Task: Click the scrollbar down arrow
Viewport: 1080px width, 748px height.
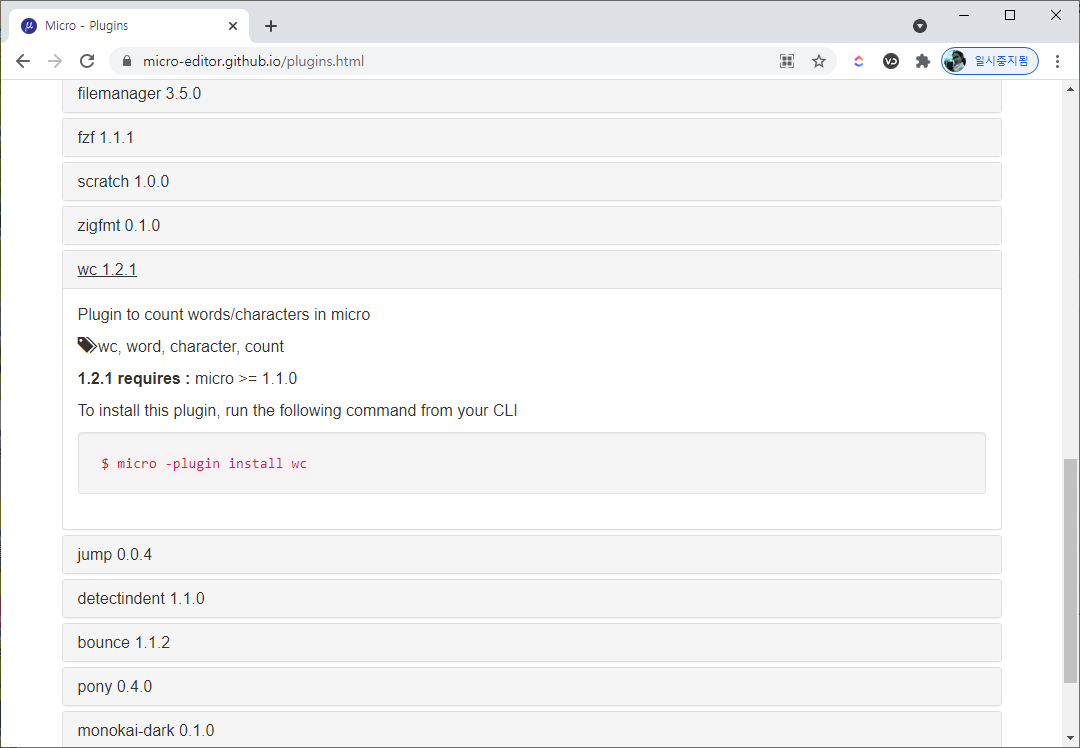Action: pyautogui.click(x=1070, y=740)
